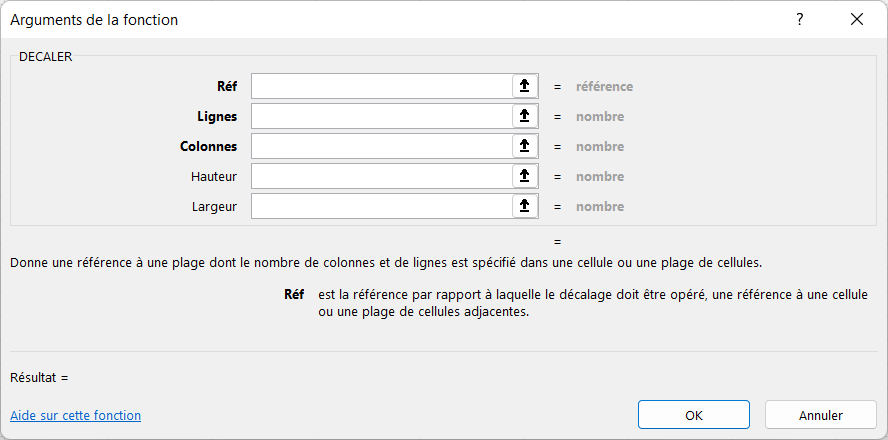Focus the Largeur input field
The image size is (888, 440).
[x=382, y=206]
